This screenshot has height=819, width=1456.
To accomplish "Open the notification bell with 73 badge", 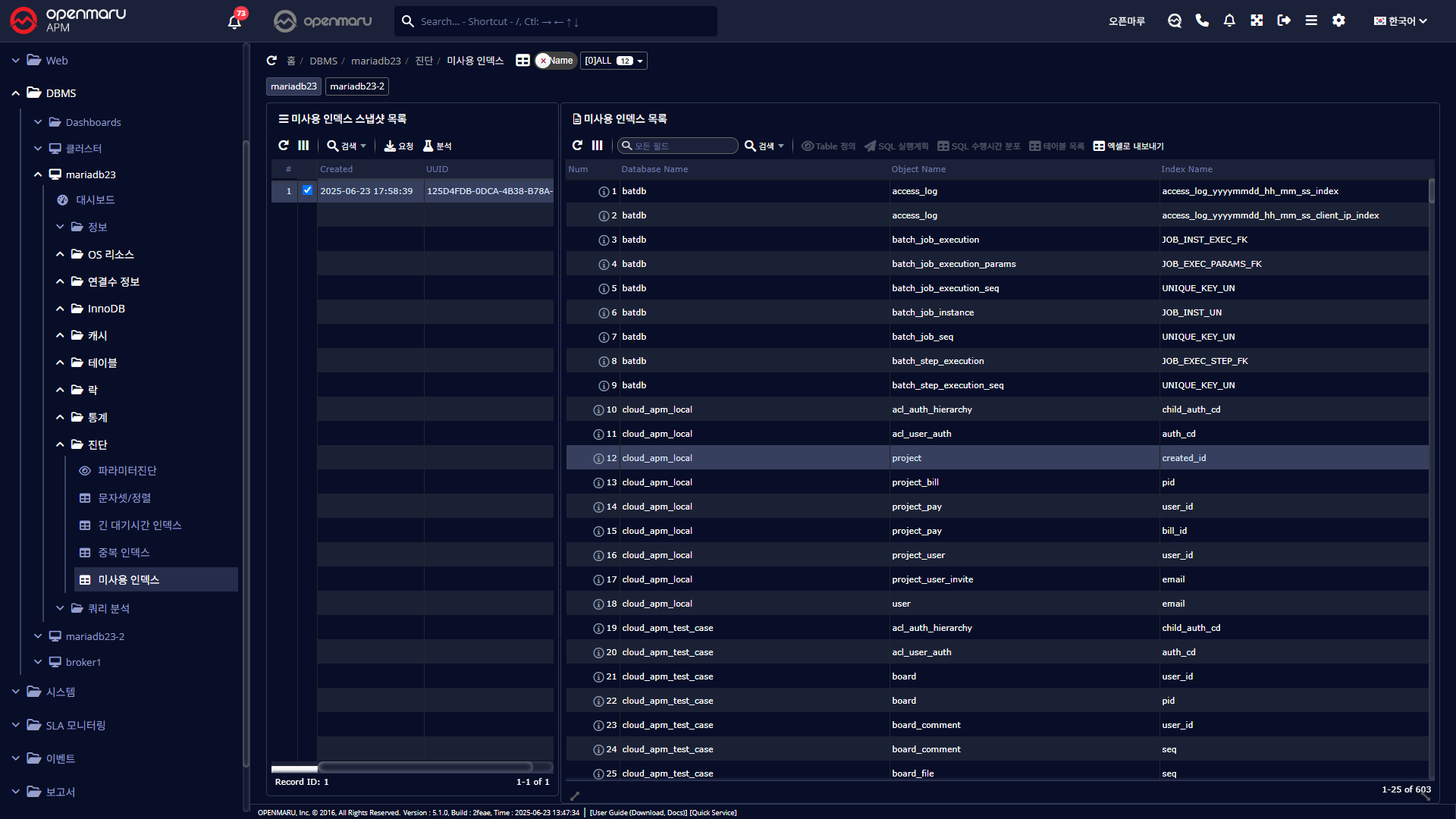I will pos(235,21).
